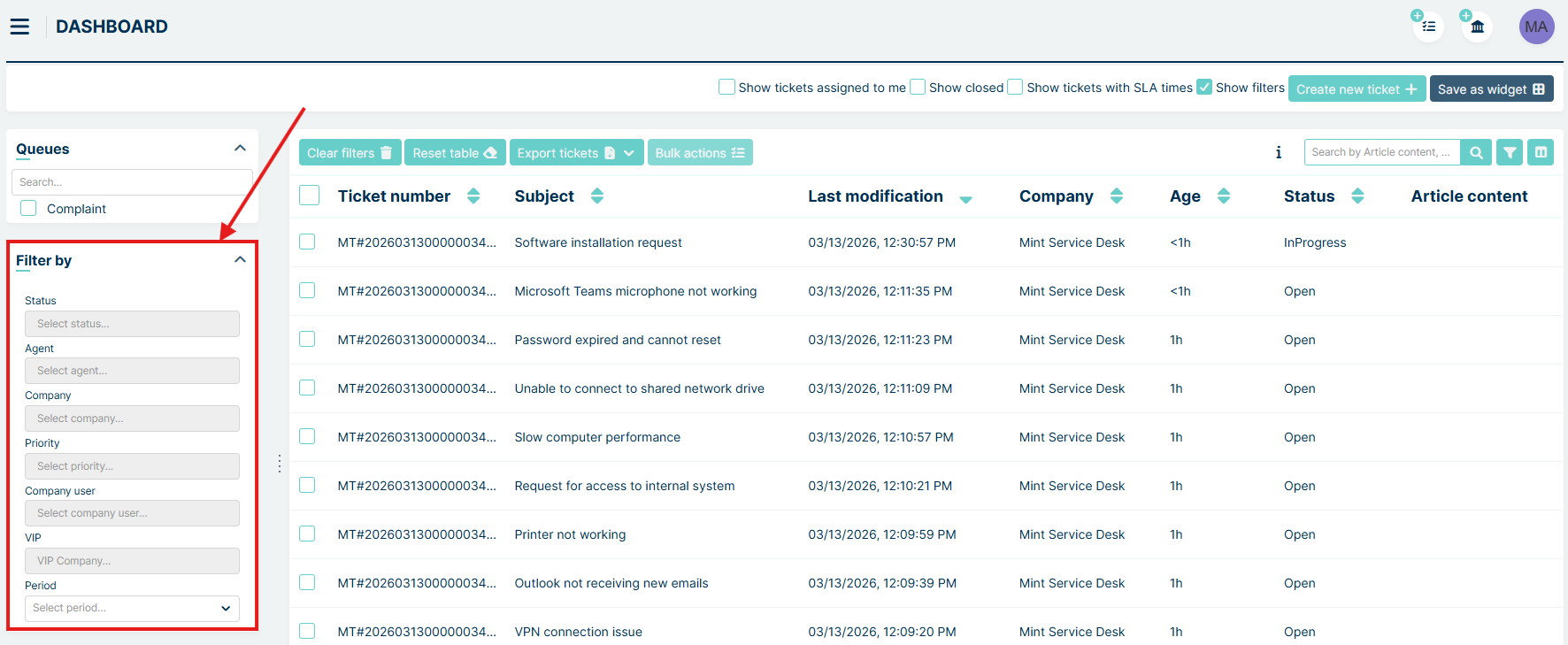
Task: Click the information 'i' icon
Action: click(1278, 152)
